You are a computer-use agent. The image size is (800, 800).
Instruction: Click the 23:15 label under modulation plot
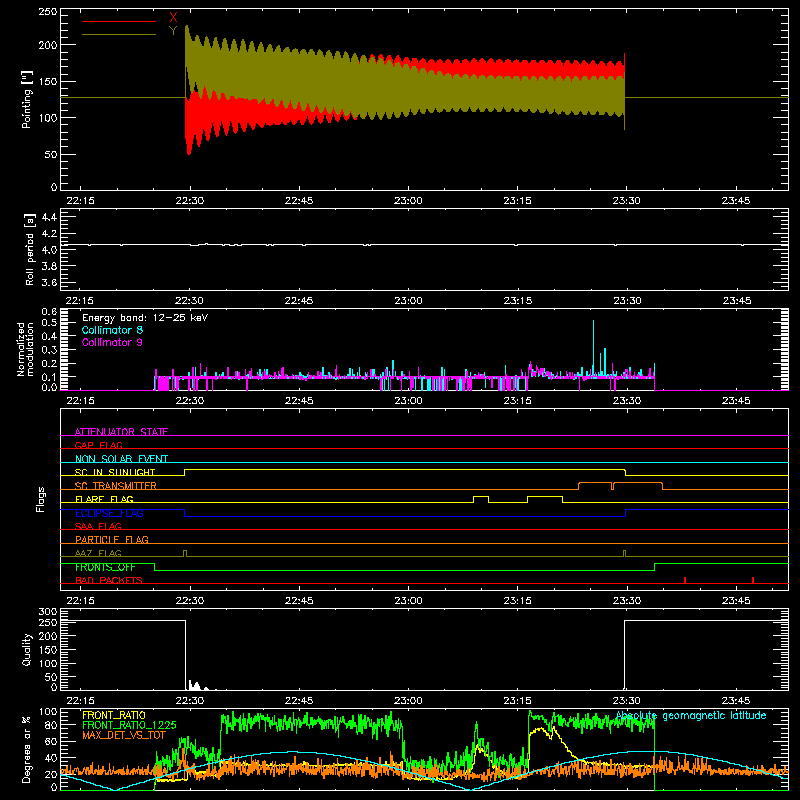(x=517, y=401)
